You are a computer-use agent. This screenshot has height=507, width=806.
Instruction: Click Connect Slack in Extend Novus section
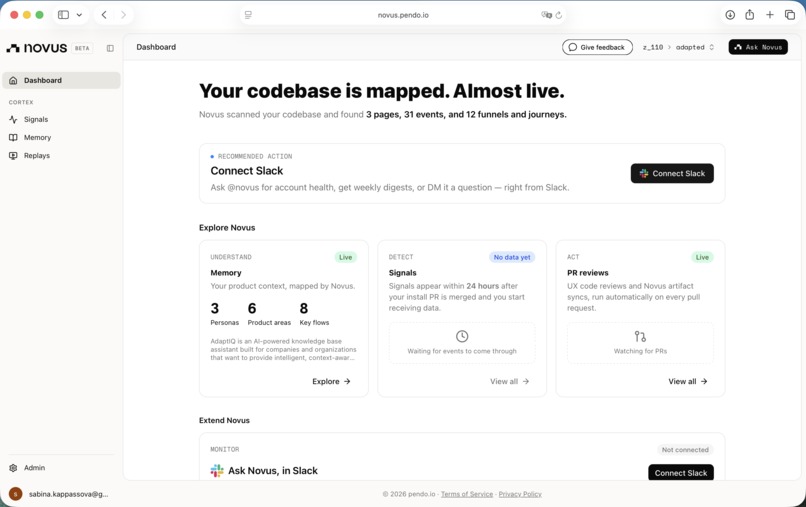point(681,473)
